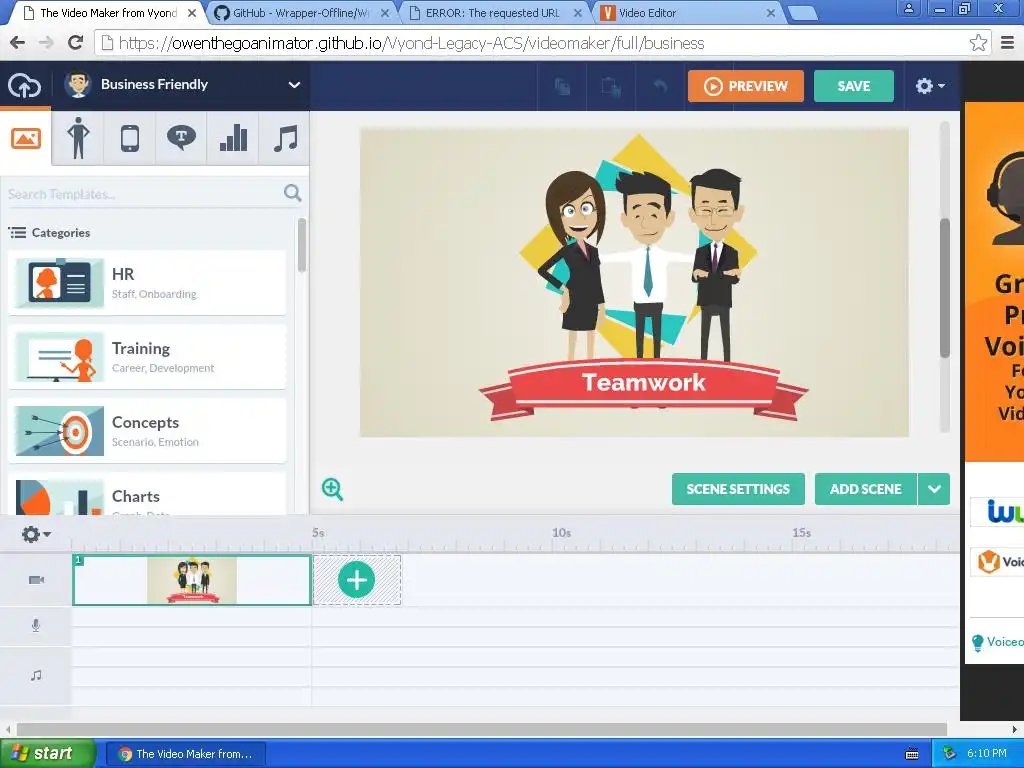Image resolution: width=1024 pixels, height=768 pixels.
Task: Click the Windows start button
Action: (48, 754)
